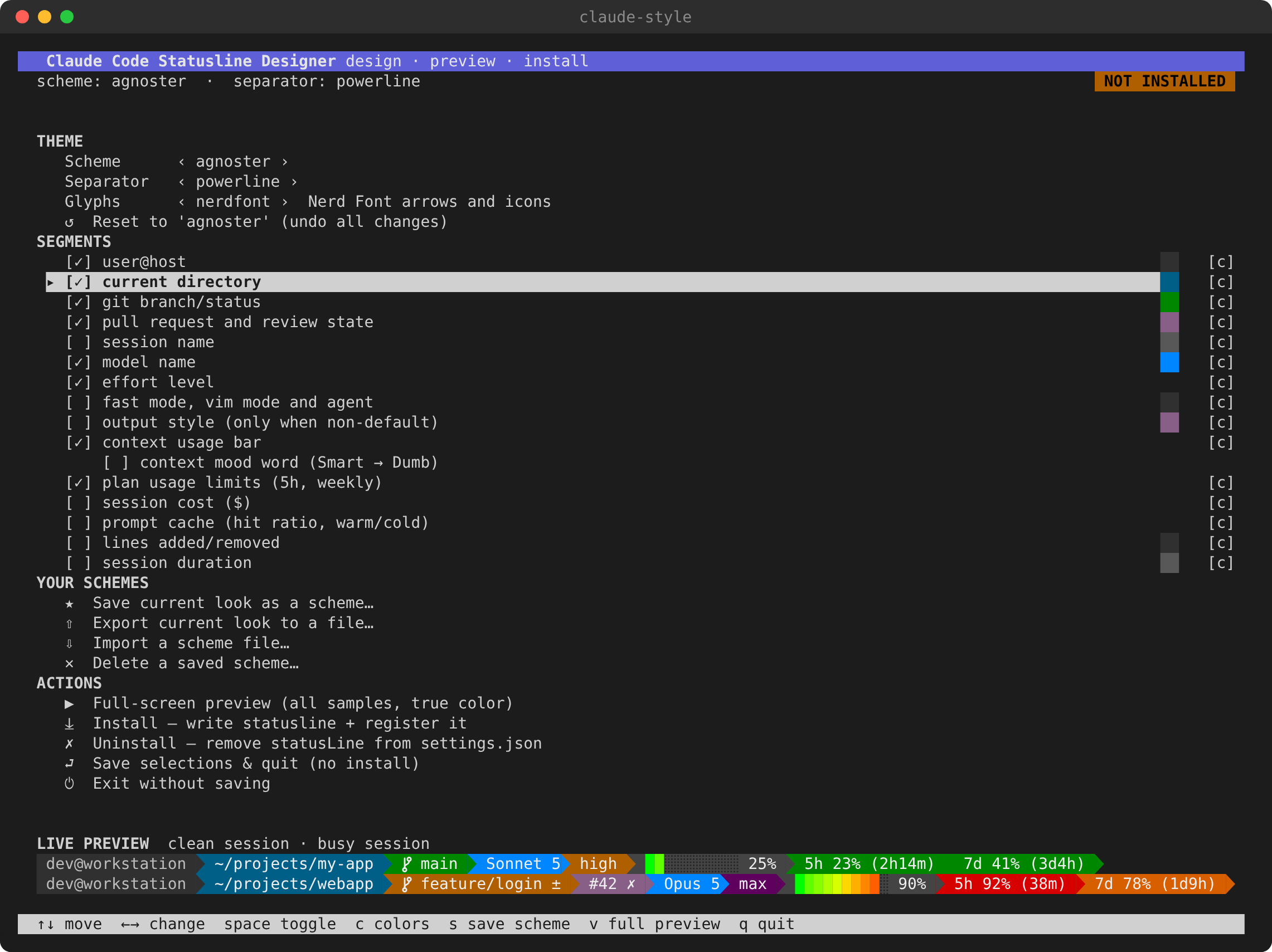Image resolution: width=1272 pixels, height=952 pixels.
Task: Click the right chevron after 'nerdfont'
Action: [285, 202]
